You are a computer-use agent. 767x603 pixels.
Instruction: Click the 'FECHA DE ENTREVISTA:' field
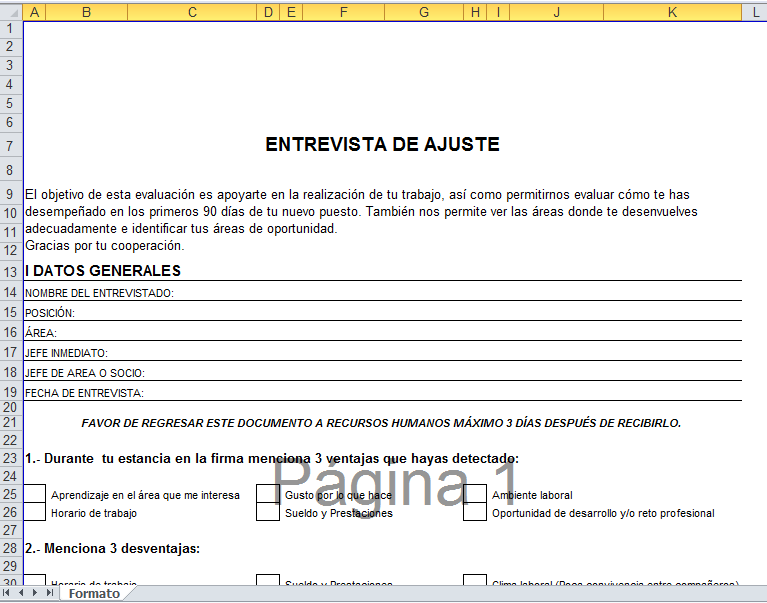[383, 392]
